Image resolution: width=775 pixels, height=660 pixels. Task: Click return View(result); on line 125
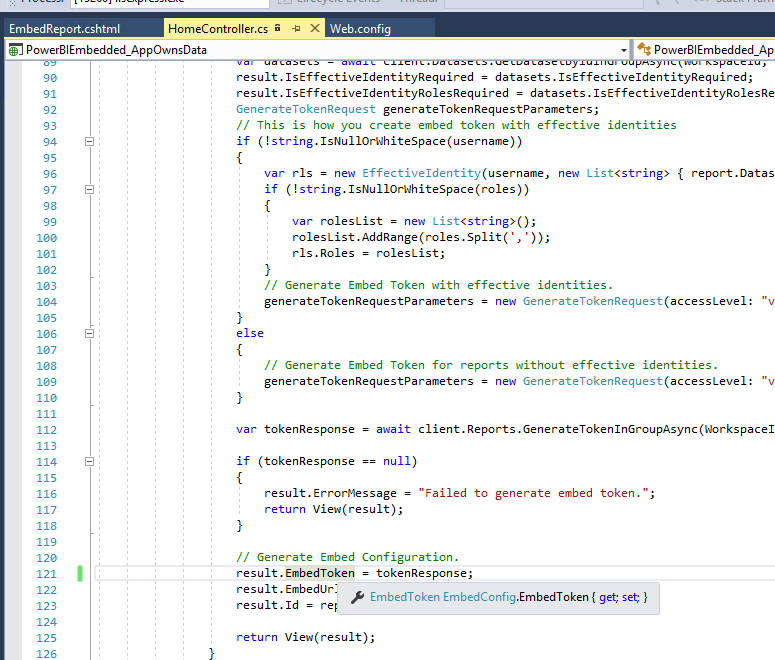coord(305,637)
